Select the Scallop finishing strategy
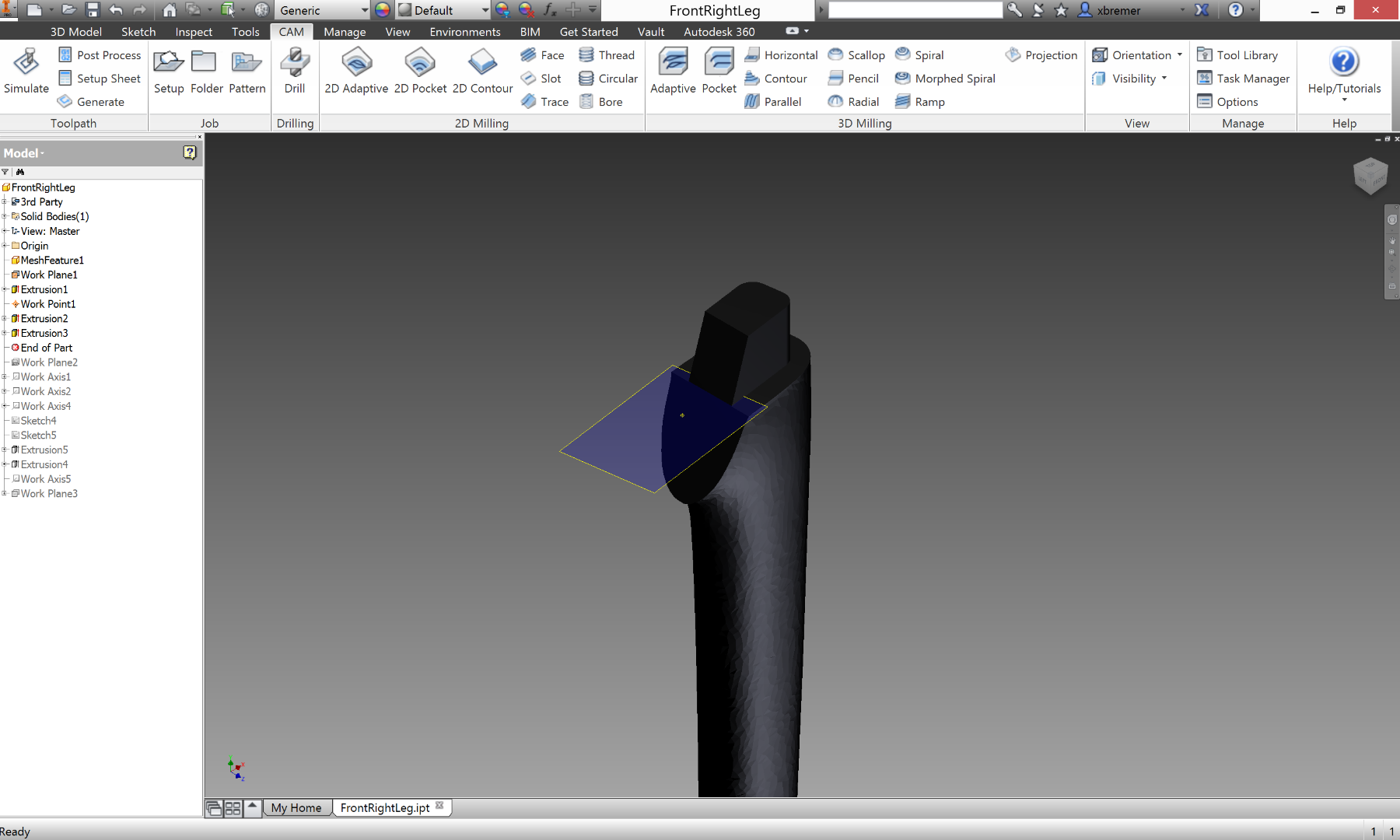 (856, 55)
